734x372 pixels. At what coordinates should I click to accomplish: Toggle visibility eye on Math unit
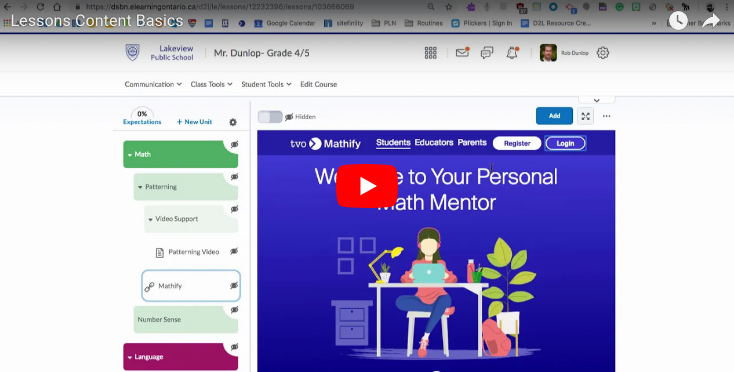click(234, 145)
